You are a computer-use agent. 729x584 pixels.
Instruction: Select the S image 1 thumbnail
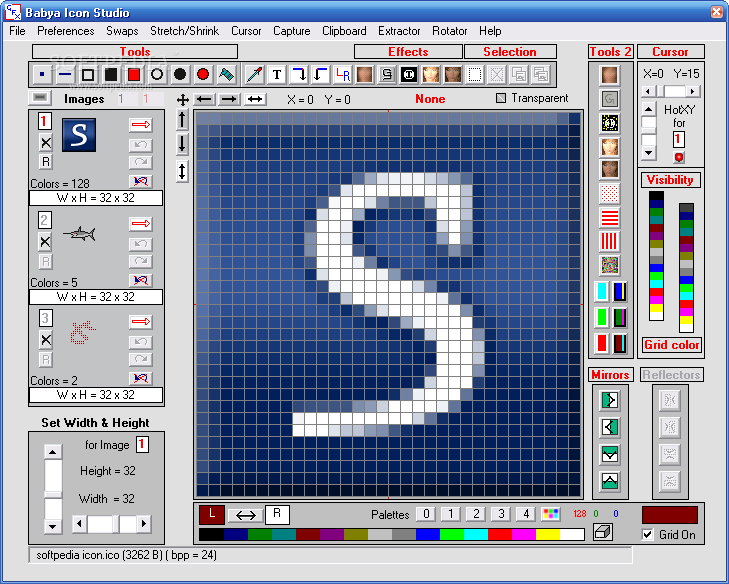pos(79,135)
